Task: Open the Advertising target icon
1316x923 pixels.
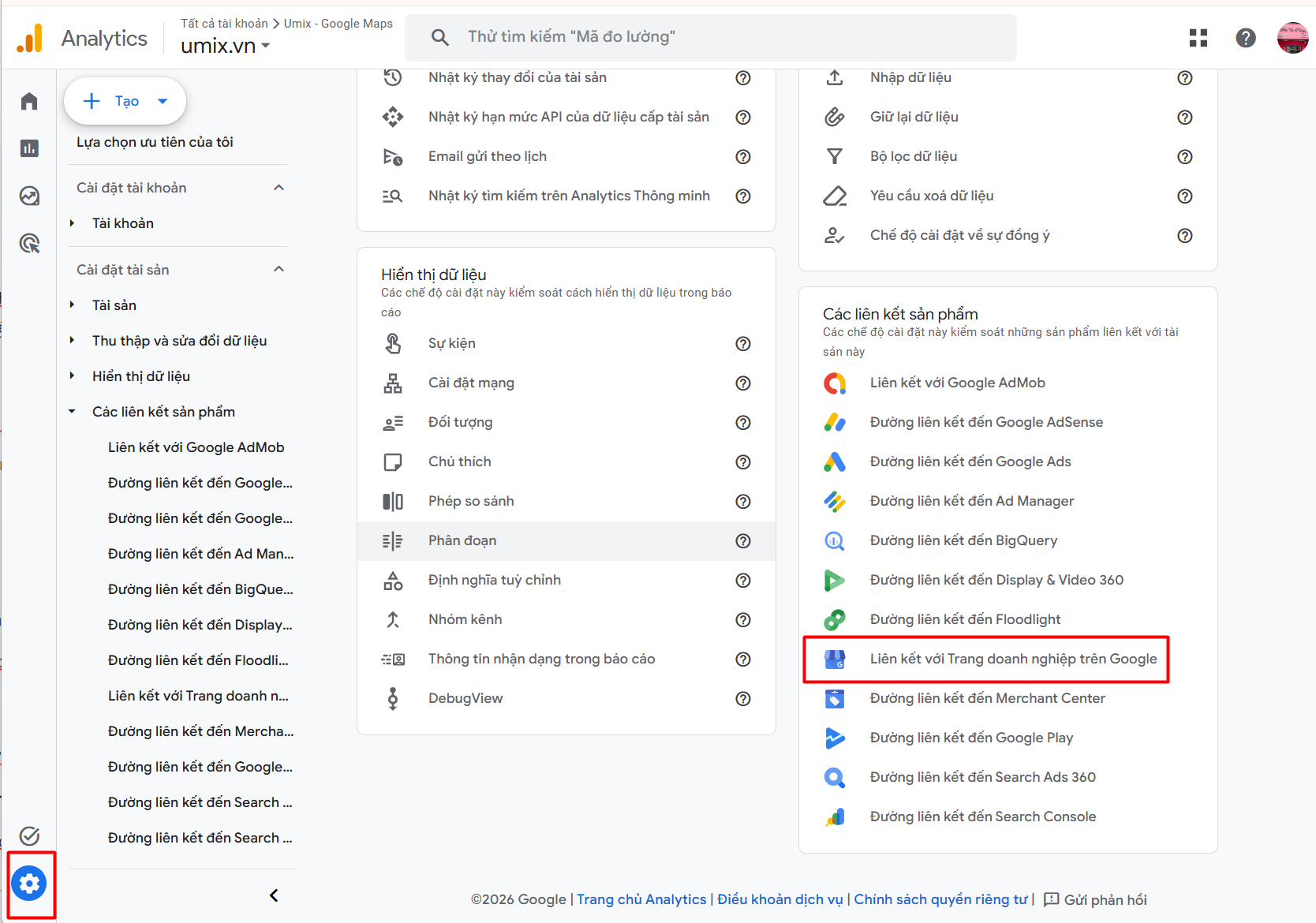Action: [x=29, y=243]
